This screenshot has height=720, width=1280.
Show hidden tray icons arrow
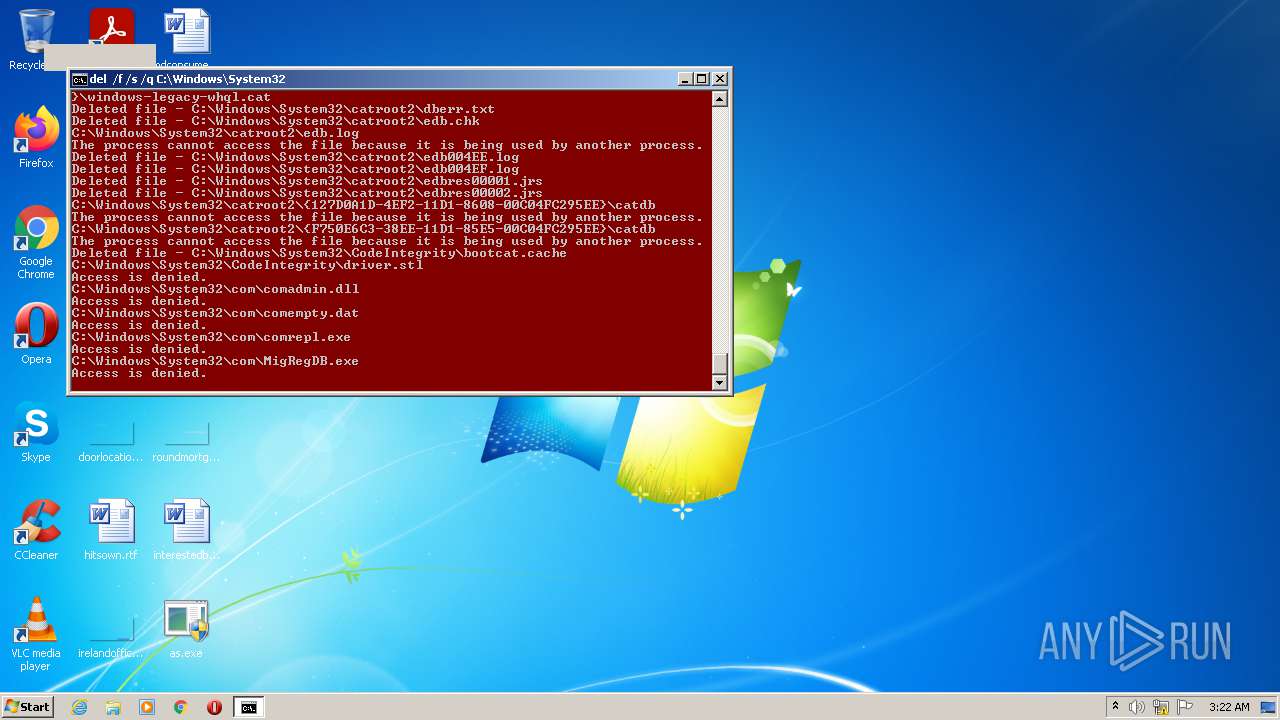pyautogui.click(x=1115, y=707)
